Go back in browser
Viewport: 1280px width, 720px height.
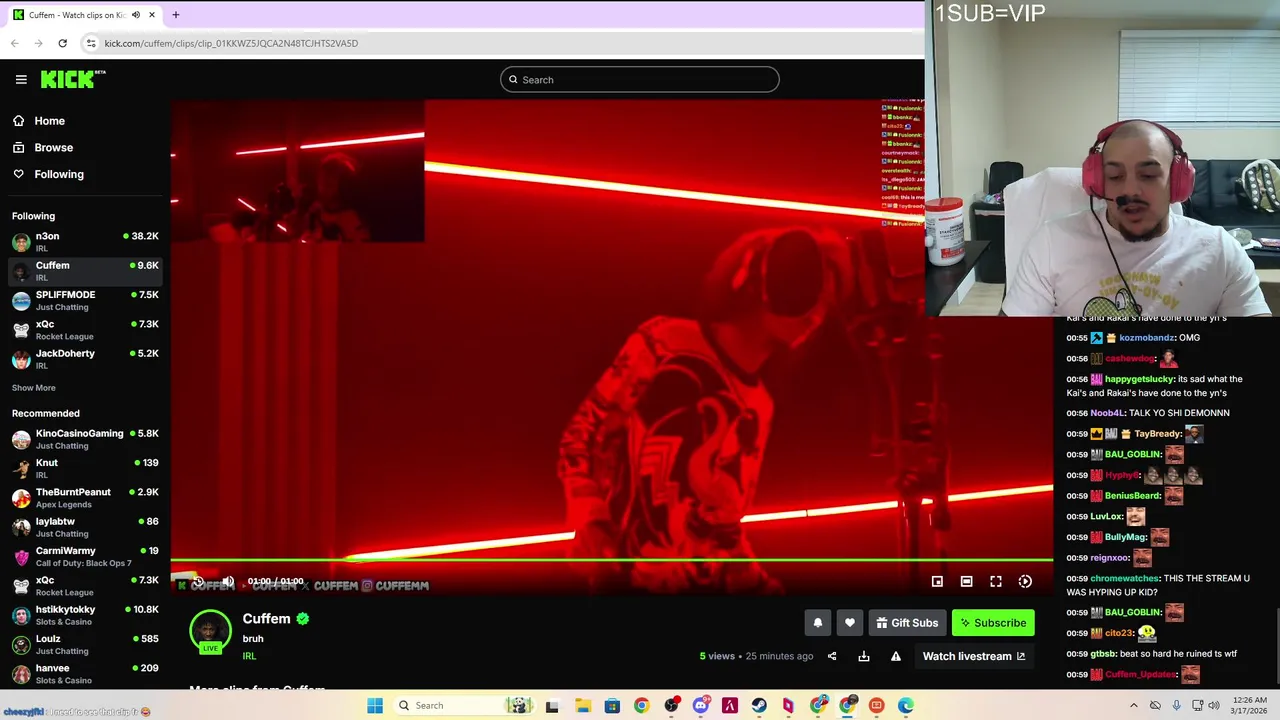click(x=14, y=43)
